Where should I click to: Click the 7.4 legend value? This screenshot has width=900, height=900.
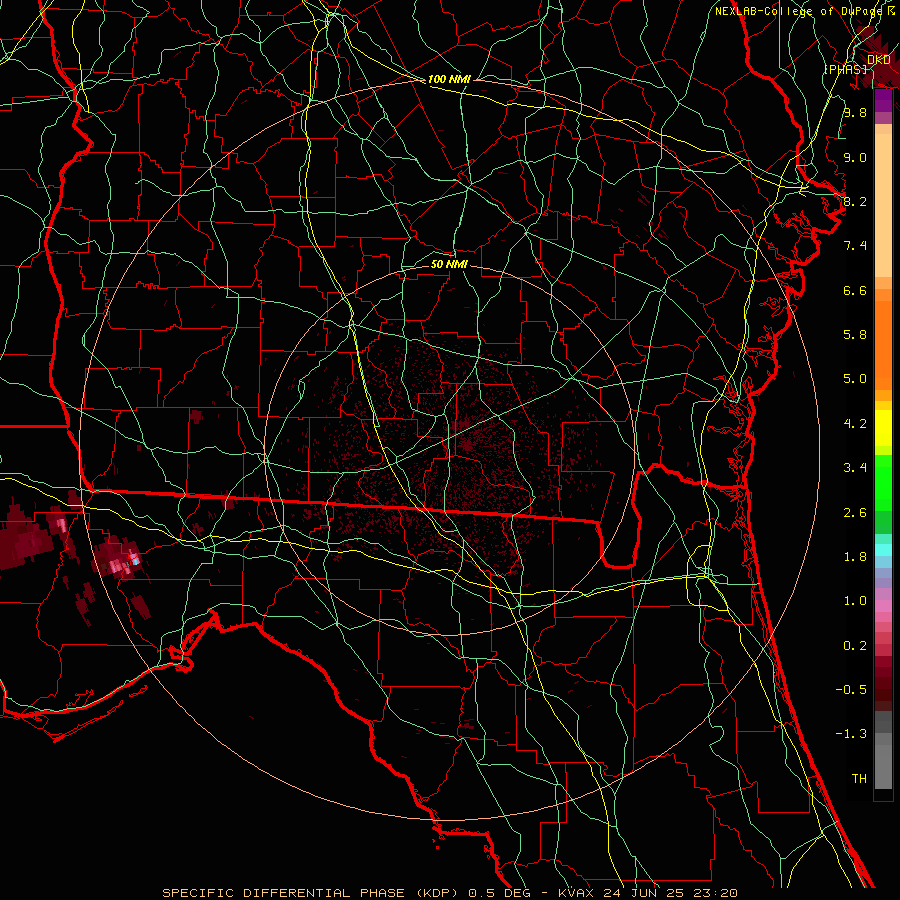pyautogui.click(x=855, y=246)
